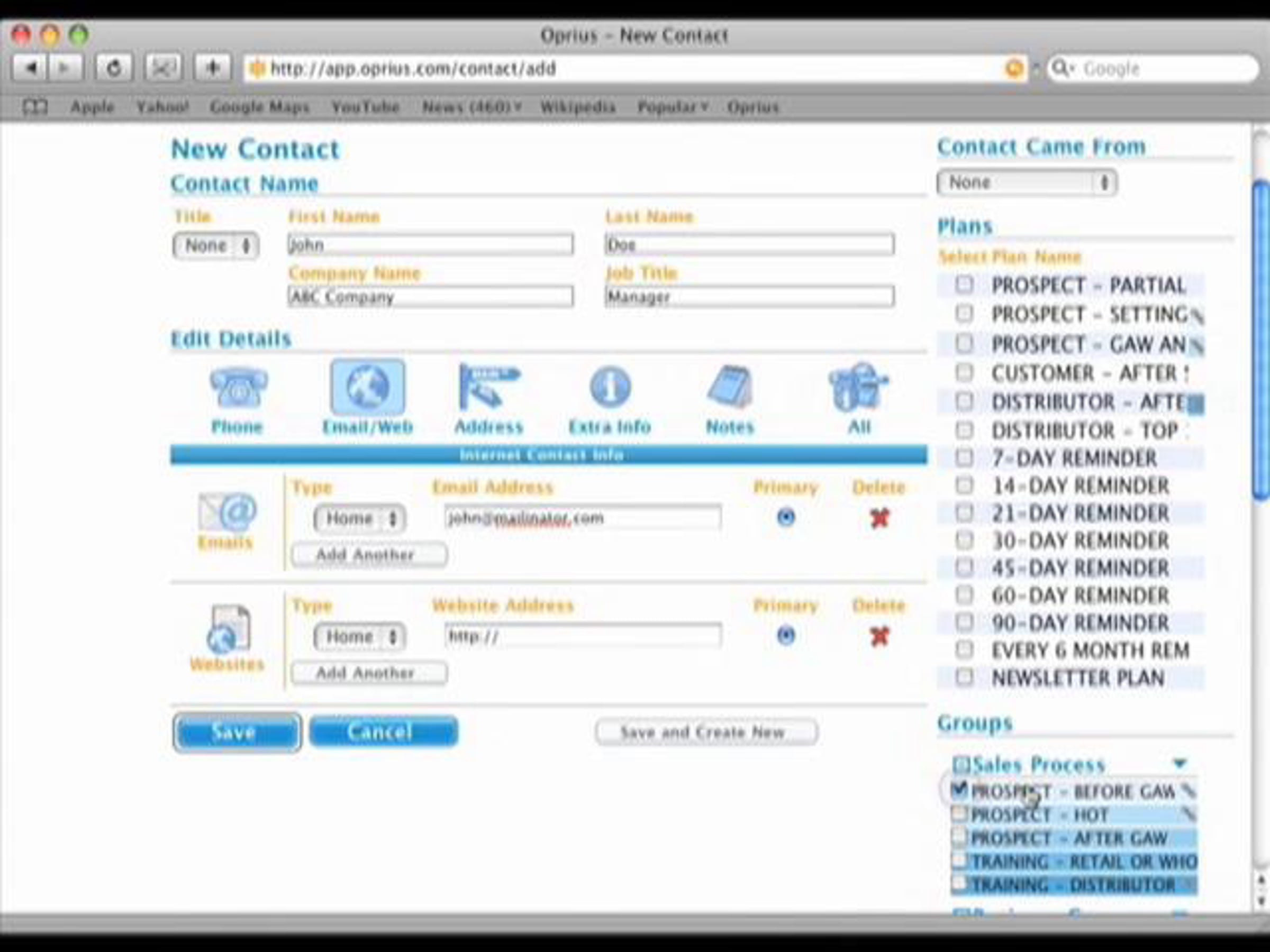Click the Websites document icon
This screenshot has width=1270, height=952.
pos(228,629)
